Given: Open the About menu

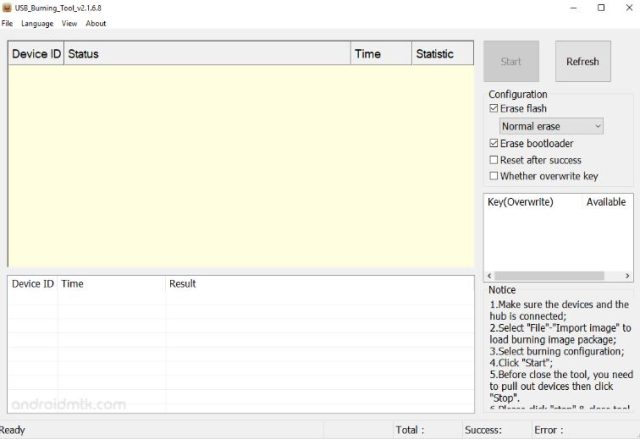Looking at the screenshot, I should click(x=96, y=23).
